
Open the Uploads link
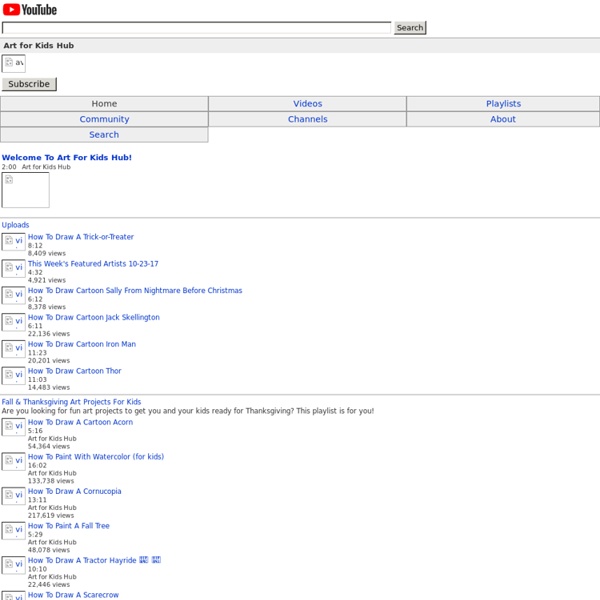15,225
